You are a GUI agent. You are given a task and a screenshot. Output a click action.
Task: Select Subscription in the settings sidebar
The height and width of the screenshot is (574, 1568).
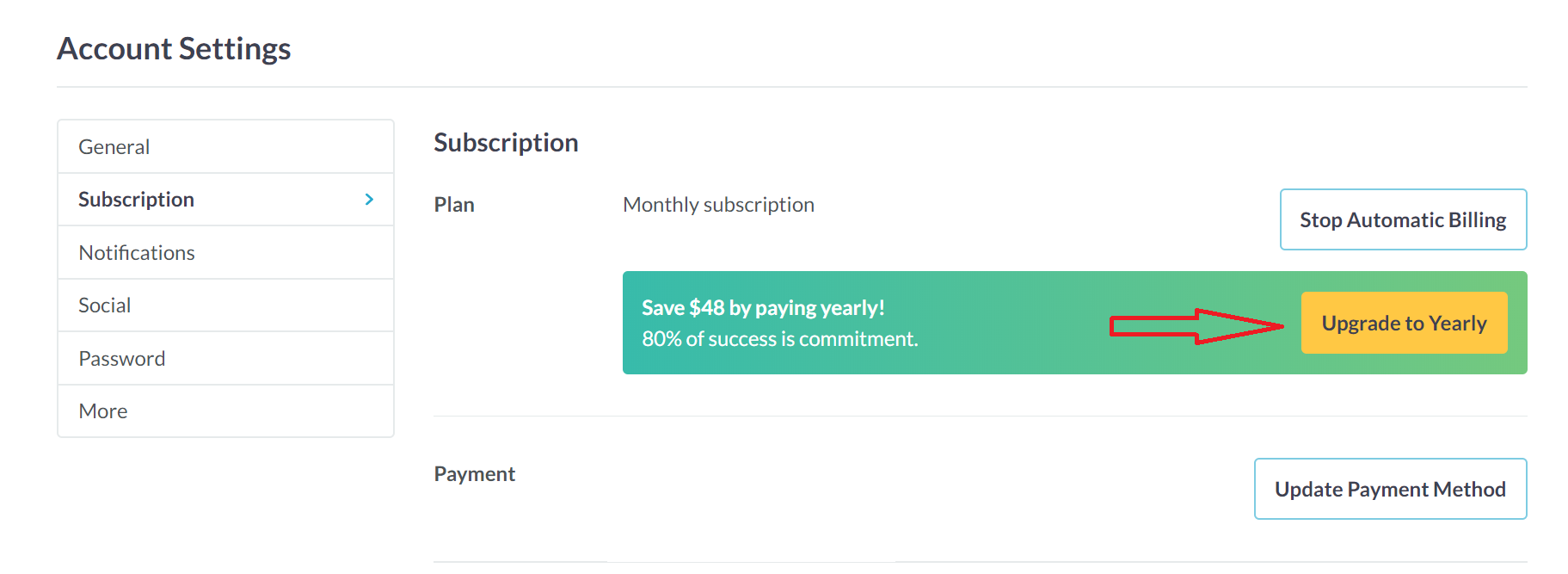[137, 200]
